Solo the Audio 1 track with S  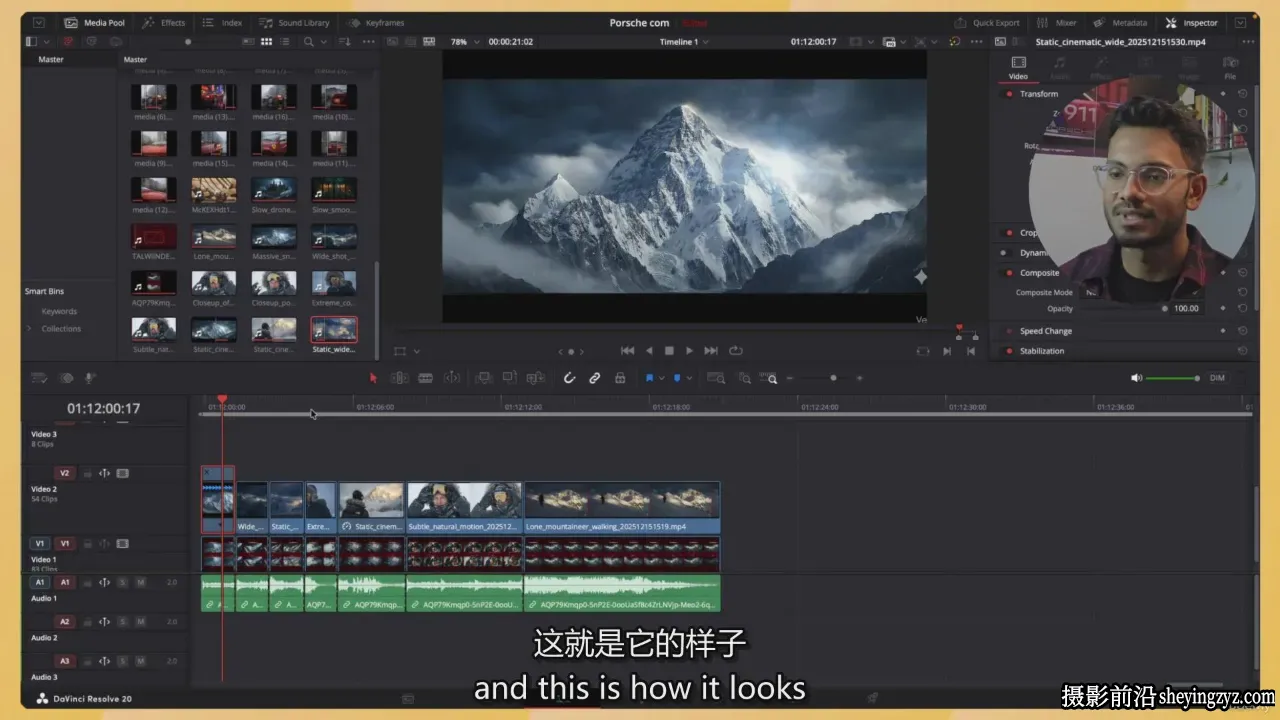coord(123,582)
